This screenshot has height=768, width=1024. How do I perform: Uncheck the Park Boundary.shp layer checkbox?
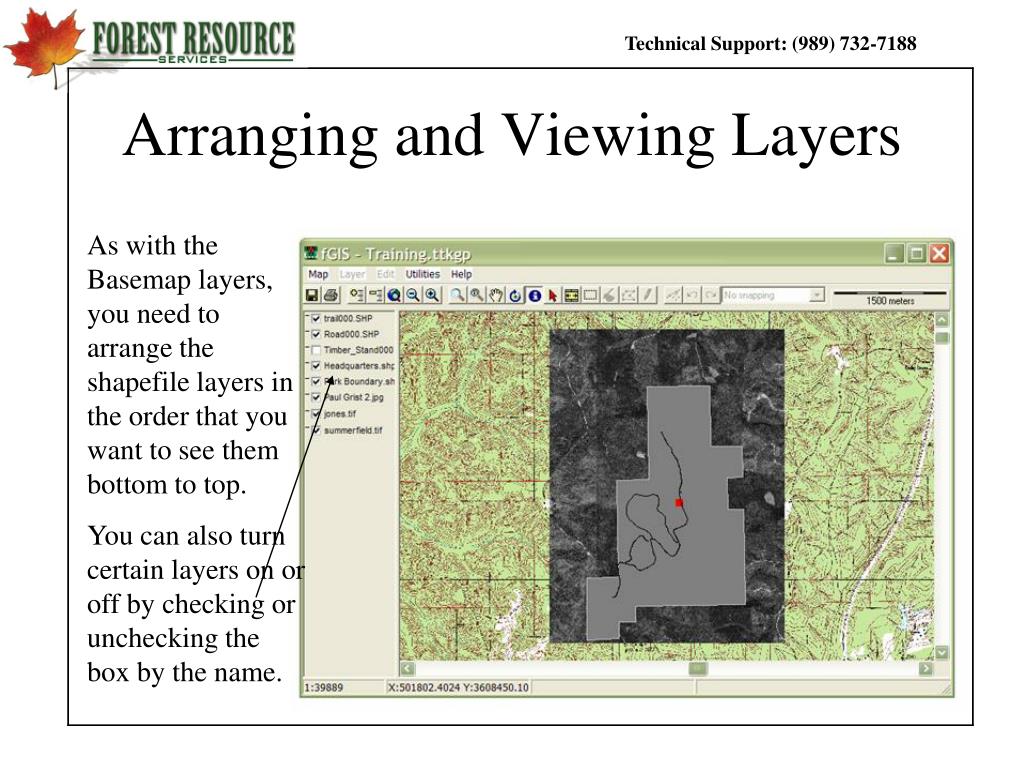(316, 381)
